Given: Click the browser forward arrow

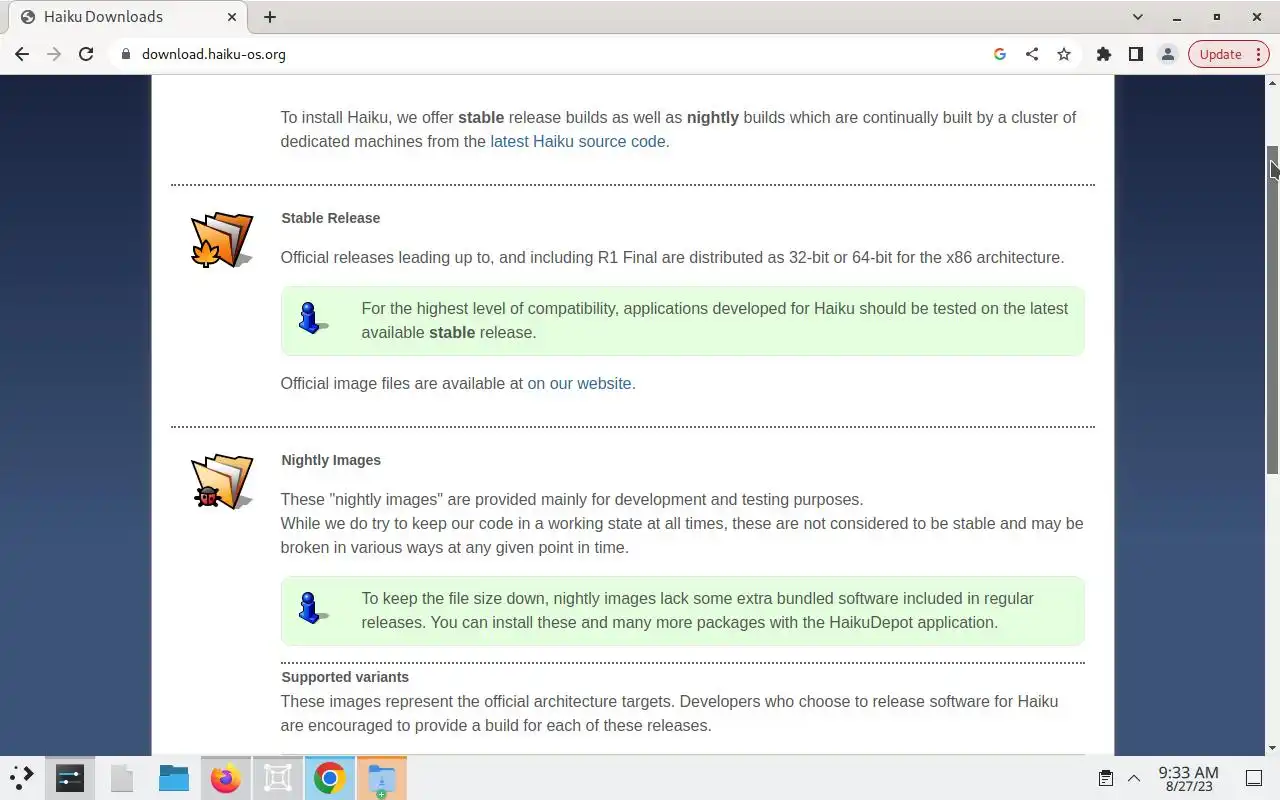Looking at the screenshot, I should pos(54,54).
